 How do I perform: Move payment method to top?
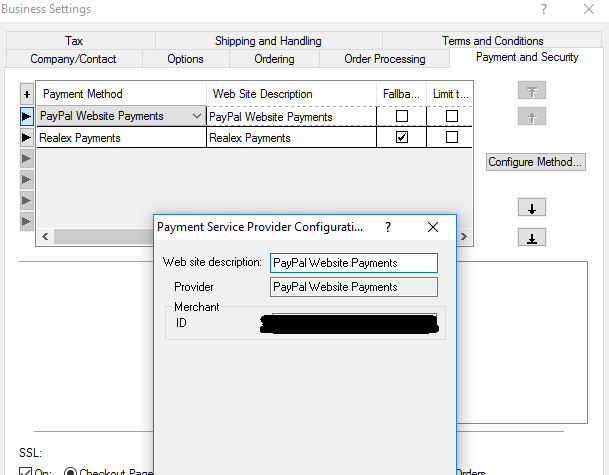532,91
